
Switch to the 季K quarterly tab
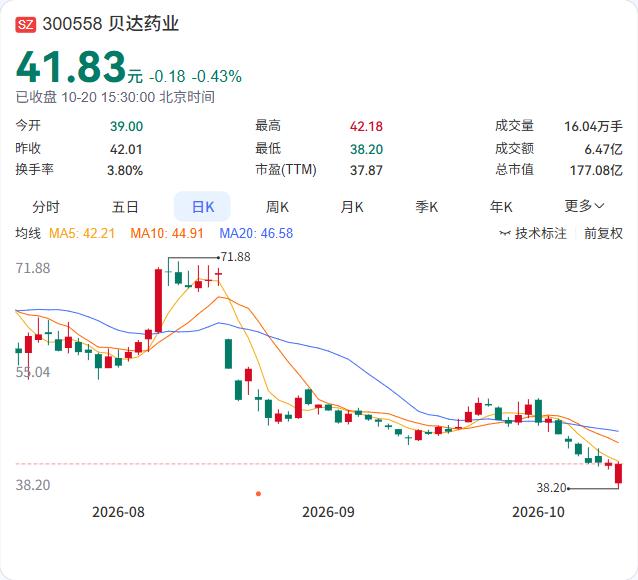tap(426, 207)
